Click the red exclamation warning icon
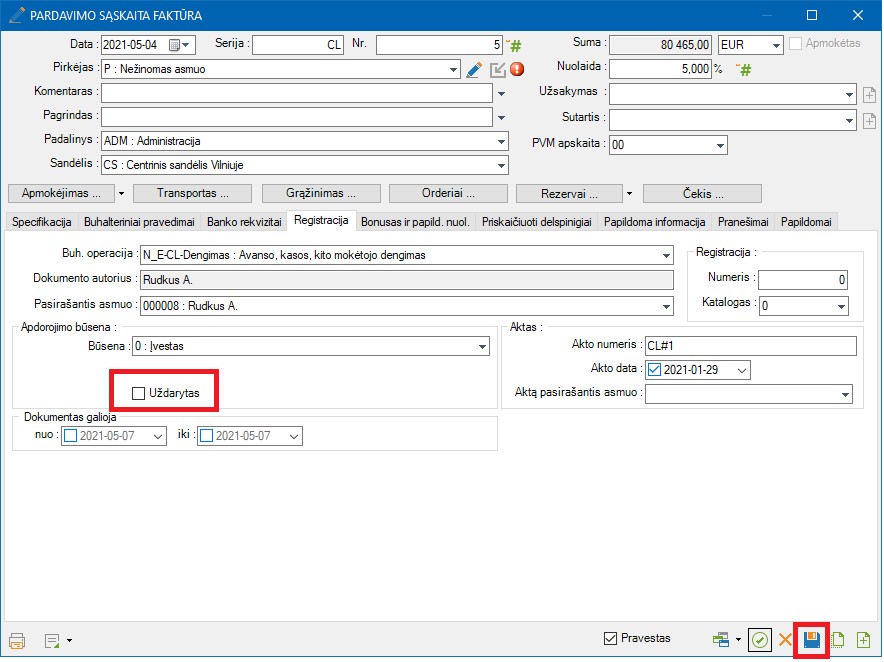This screenshot has width=884, height=662. (517, 70)
